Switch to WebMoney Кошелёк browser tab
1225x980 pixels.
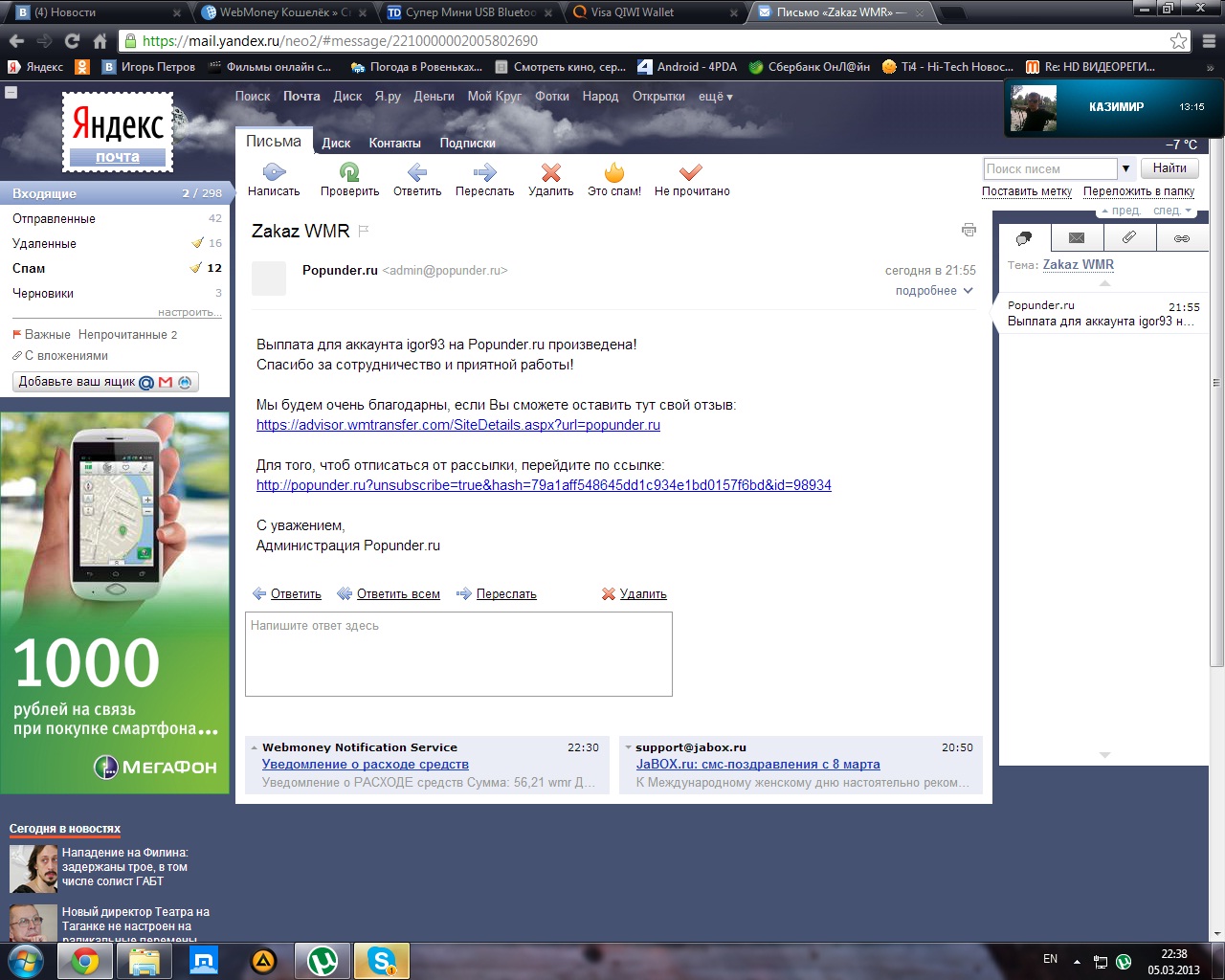[284, 12]
